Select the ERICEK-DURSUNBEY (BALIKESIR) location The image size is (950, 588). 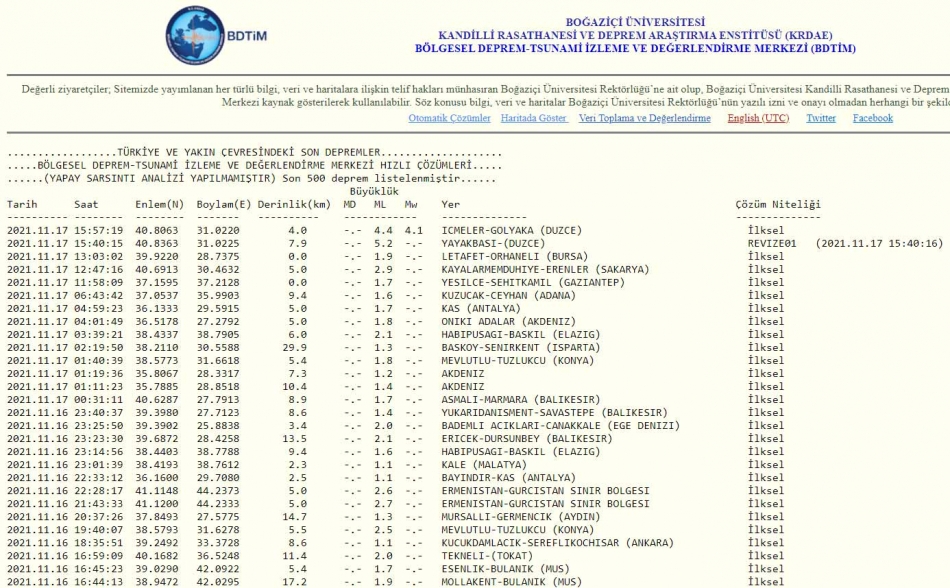click(526, 439)
